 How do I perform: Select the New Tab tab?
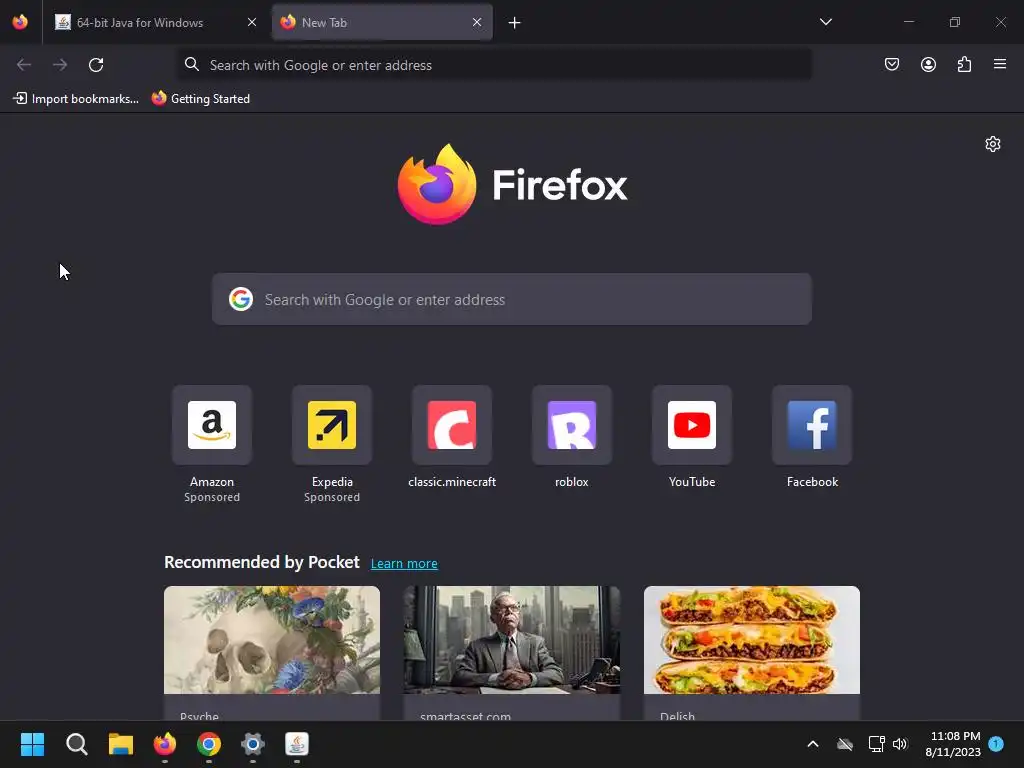tap(382, 22)
